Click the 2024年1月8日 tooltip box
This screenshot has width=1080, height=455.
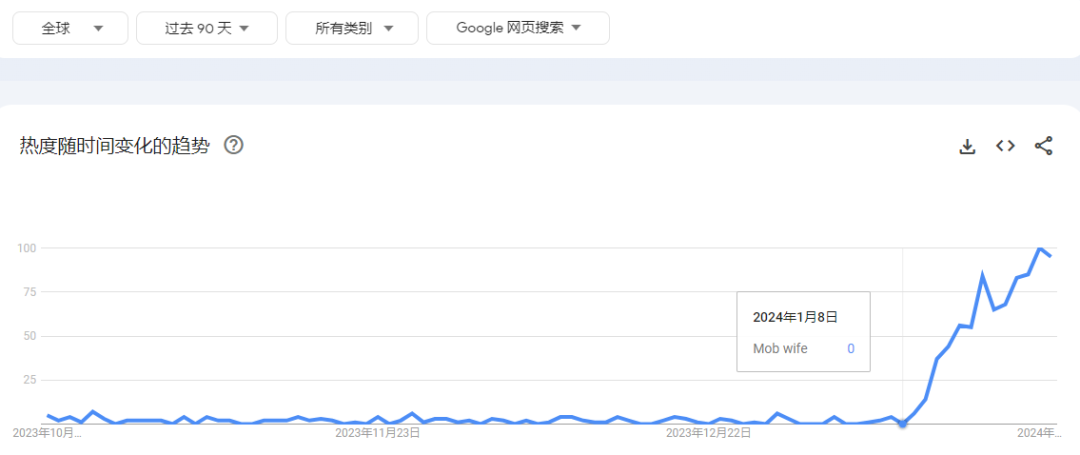[803, 331]
